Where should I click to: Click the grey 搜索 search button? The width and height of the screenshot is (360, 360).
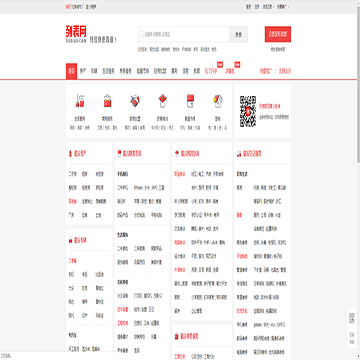tap(238, 34)
